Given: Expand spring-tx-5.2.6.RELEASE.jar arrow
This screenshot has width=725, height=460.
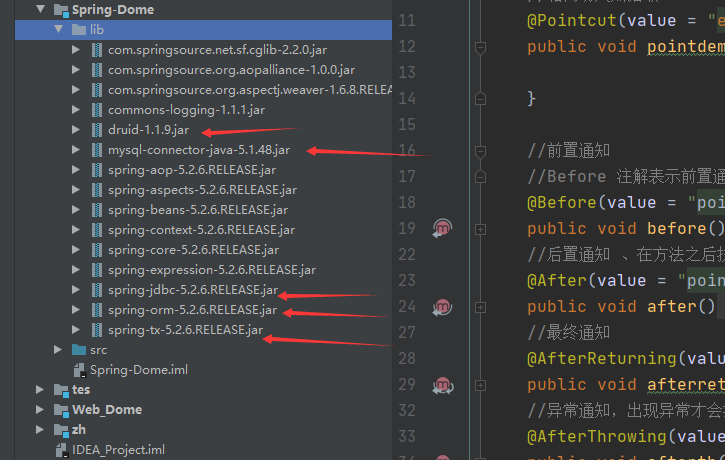Looking at the screenshot, I should point(76,330).
